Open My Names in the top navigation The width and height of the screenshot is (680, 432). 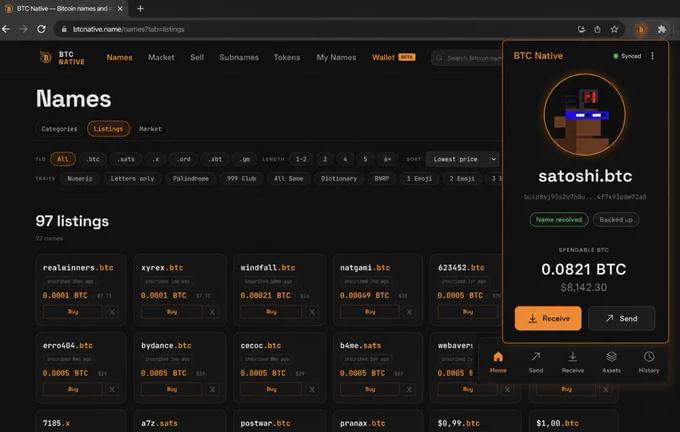tap(336, 57)
